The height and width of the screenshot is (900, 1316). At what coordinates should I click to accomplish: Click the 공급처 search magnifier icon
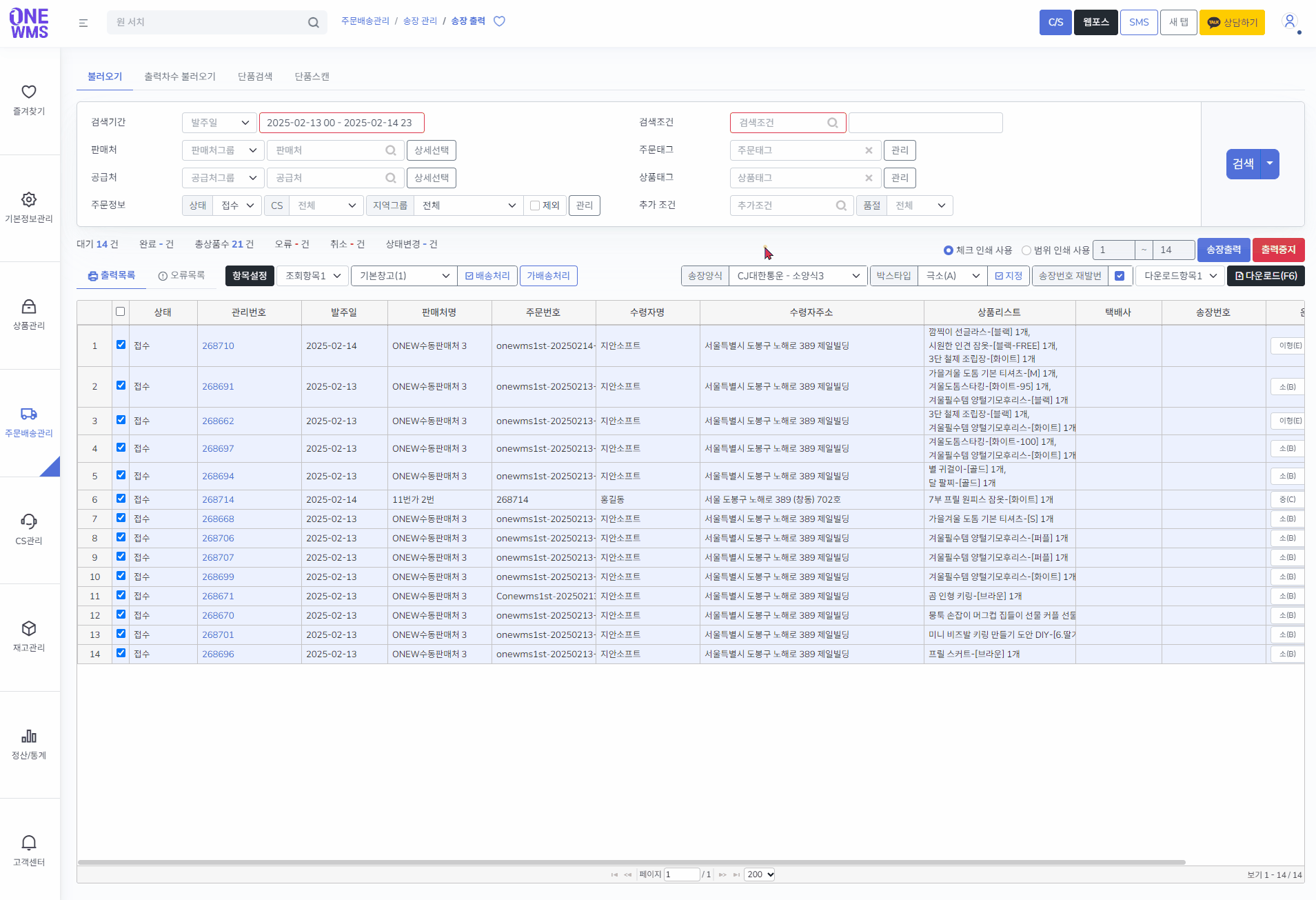tap(391, 178)
